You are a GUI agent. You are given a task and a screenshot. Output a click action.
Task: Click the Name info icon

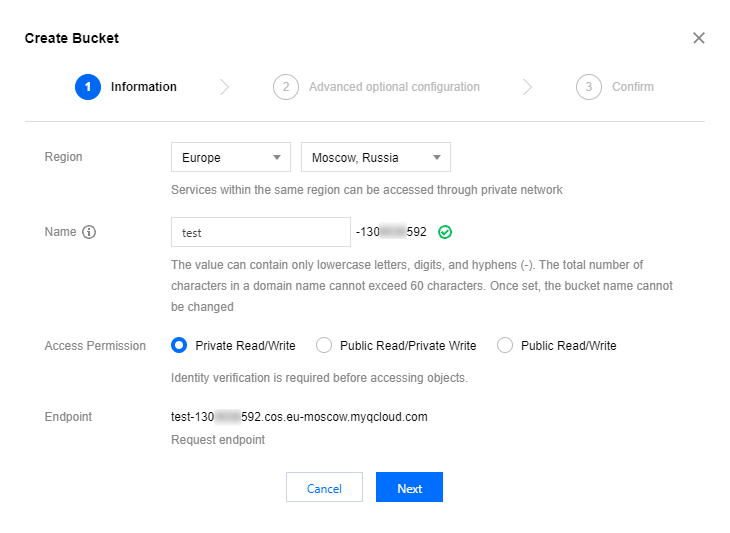point(89,232)
